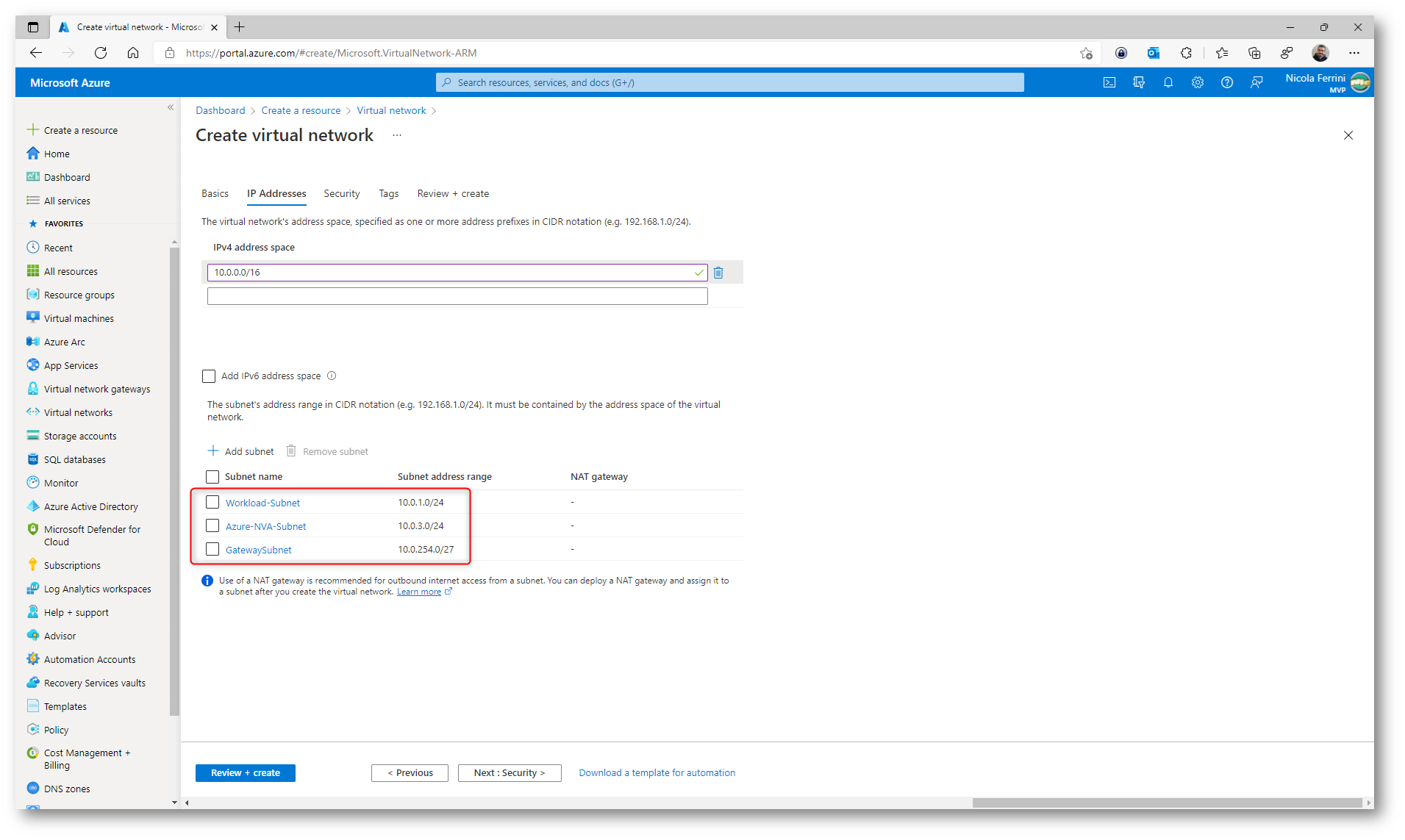Go back with the Previous button

[x=410, y=773]
